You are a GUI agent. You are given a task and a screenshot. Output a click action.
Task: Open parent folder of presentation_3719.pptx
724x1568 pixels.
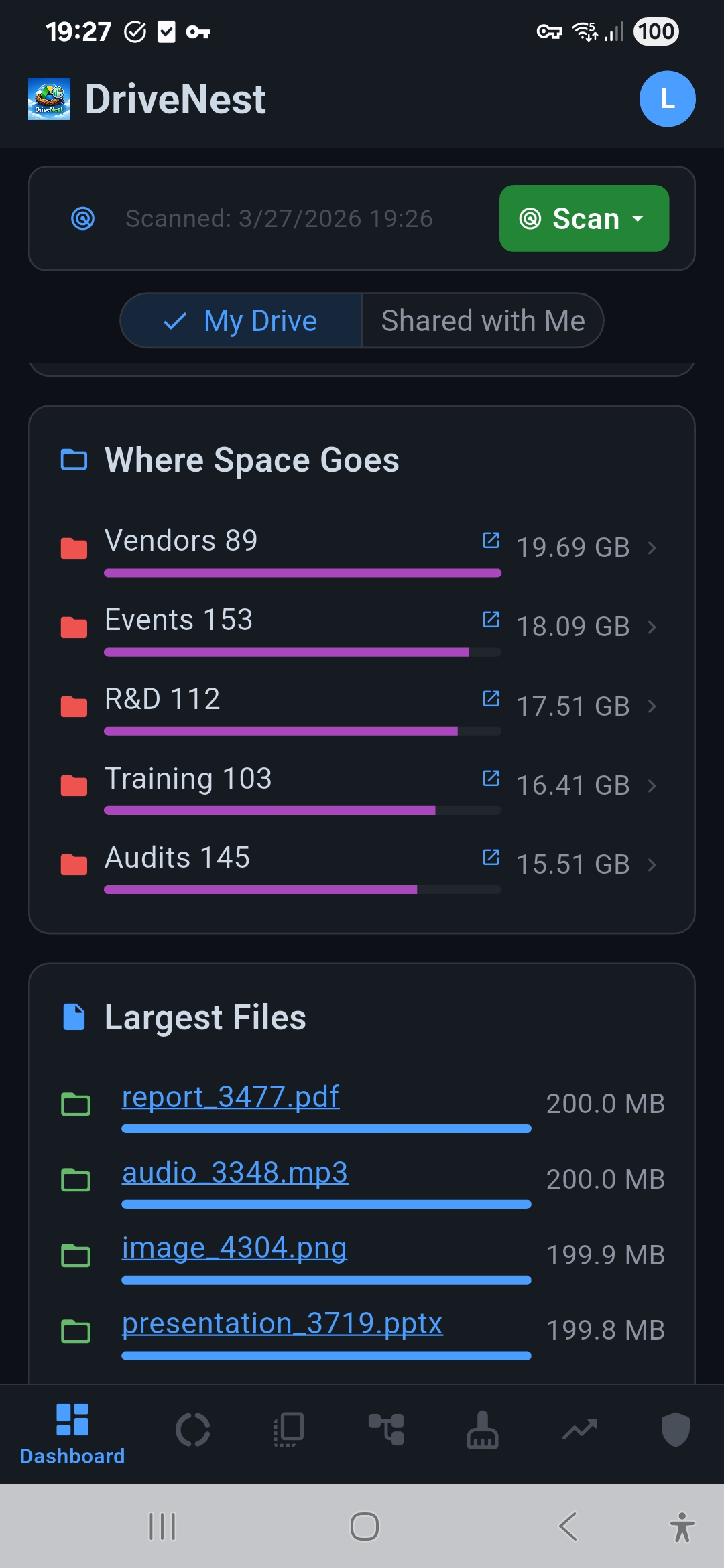(76, 1331)
